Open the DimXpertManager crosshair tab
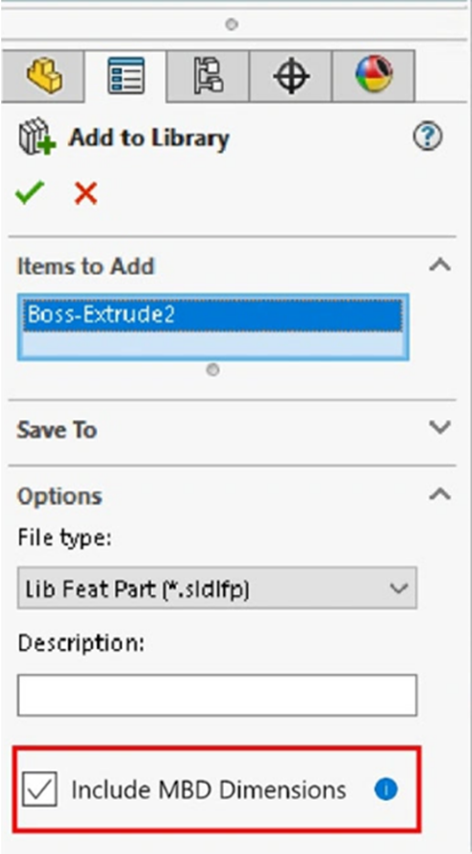The width and height of the screenshot is (472, 854). pyautogui.click(x=291, y=76)
